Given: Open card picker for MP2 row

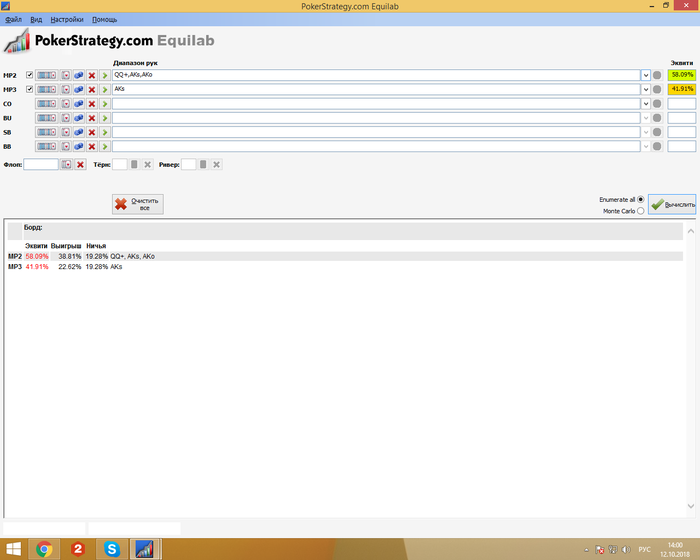Looking at the screenshot, I should 66,75.
